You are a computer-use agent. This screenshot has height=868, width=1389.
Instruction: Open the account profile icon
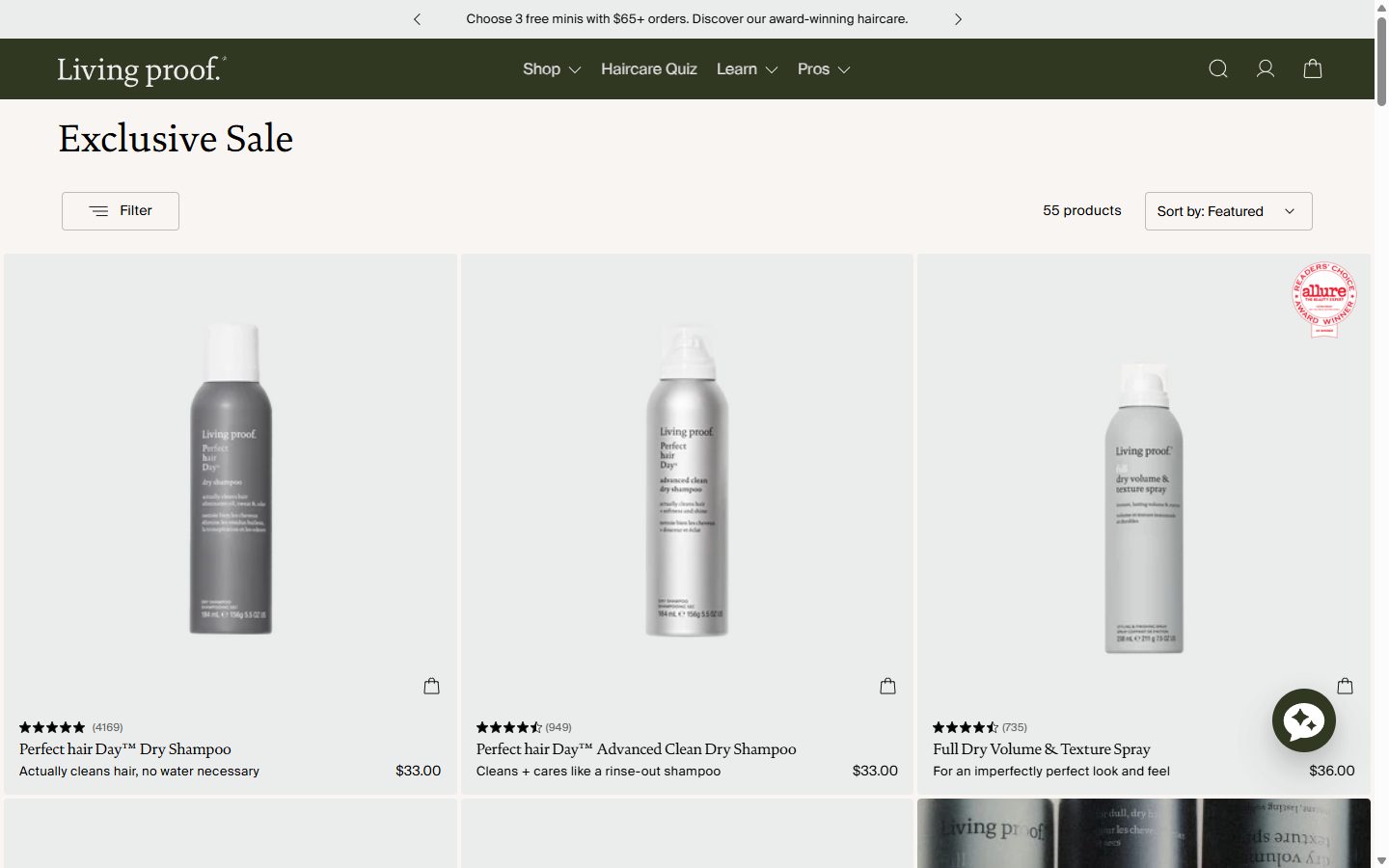click(1266, 68)
